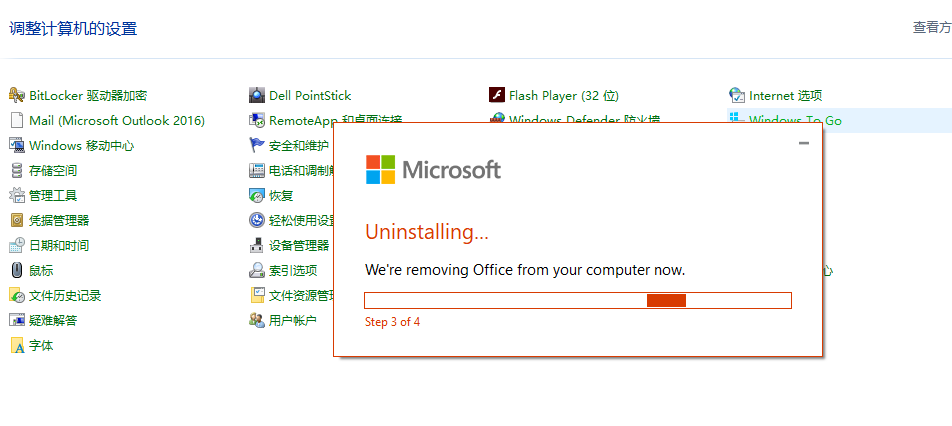
Task: Click the Flash Player (32 位) icon
Action: click(496, 95)
